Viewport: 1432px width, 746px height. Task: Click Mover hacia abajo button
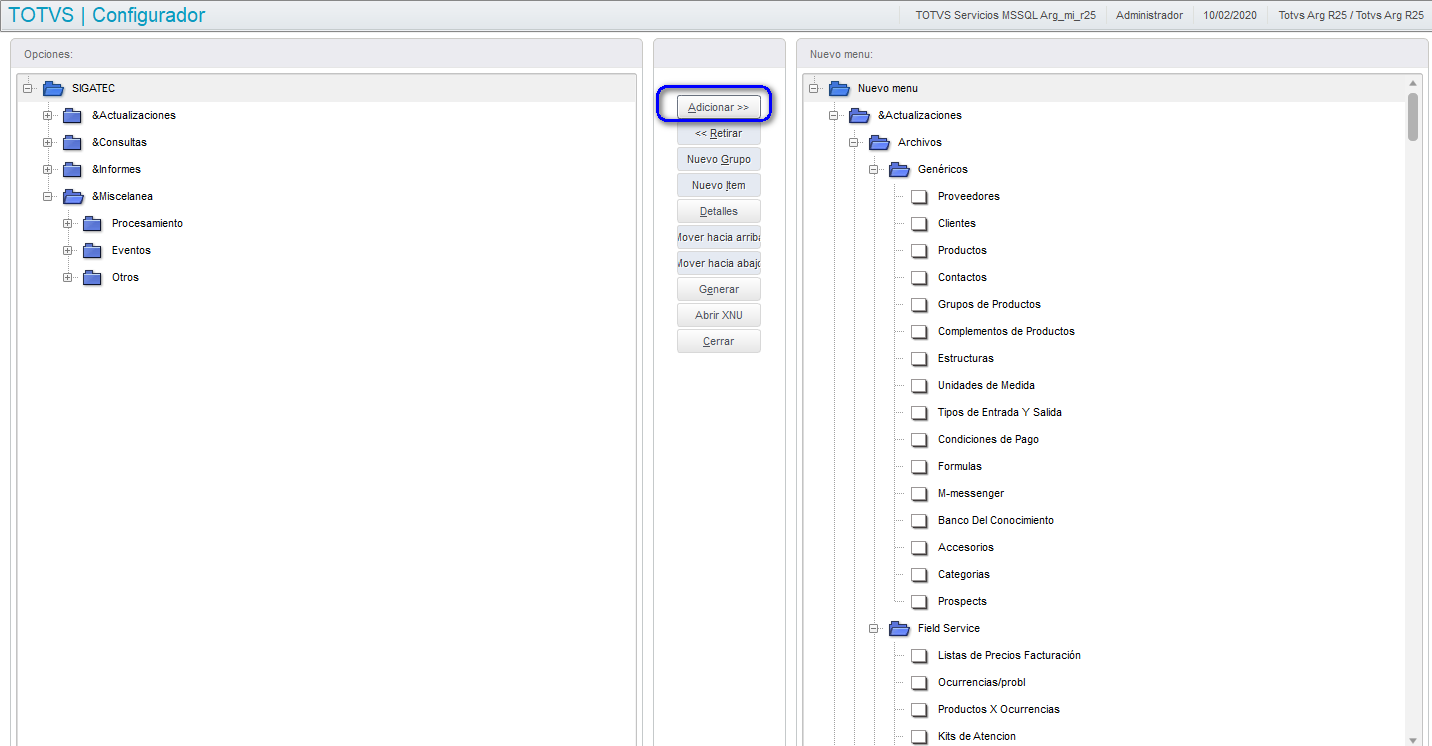click(718, 263)
